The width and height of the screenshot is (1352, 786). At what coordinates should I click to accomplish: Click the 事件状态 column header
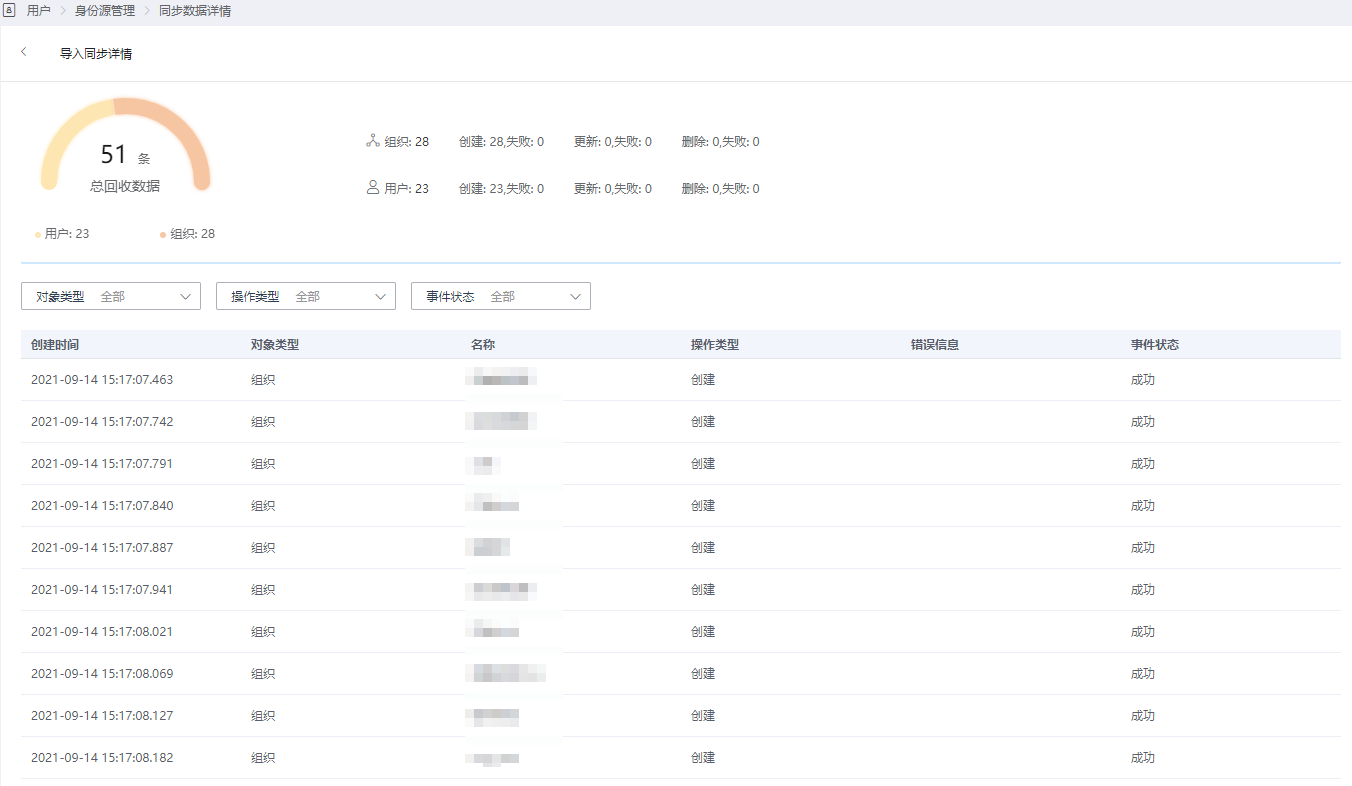coord(1155,345)
